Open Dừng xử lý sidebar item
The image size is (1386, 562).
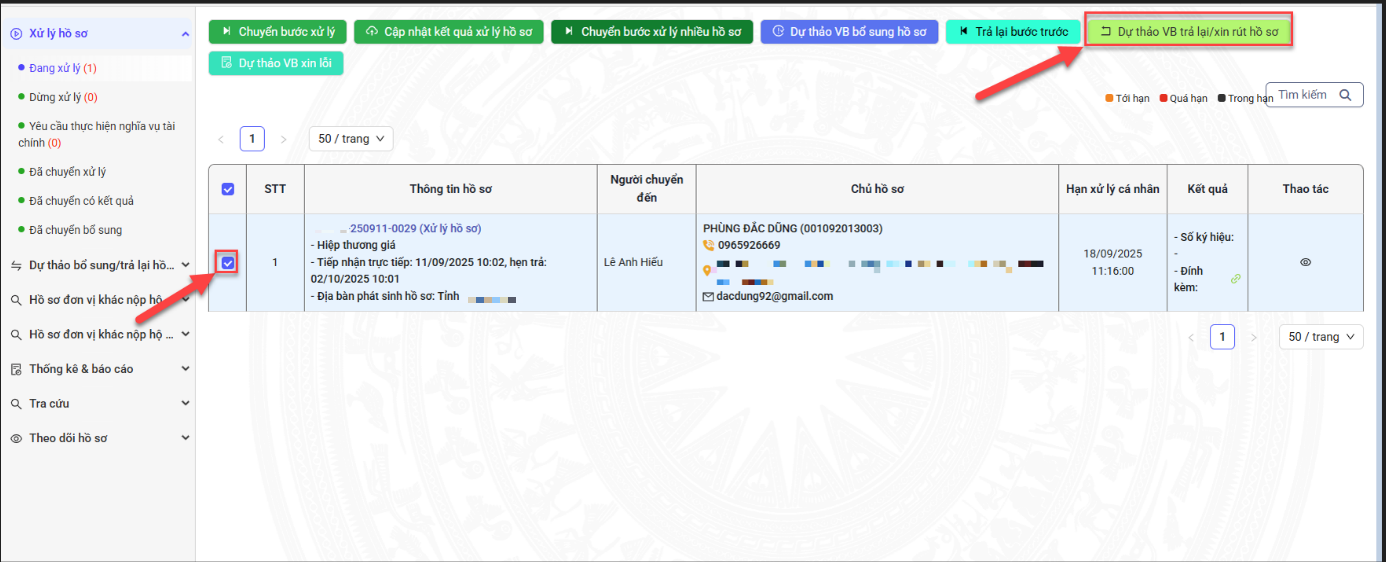(63, 97)
